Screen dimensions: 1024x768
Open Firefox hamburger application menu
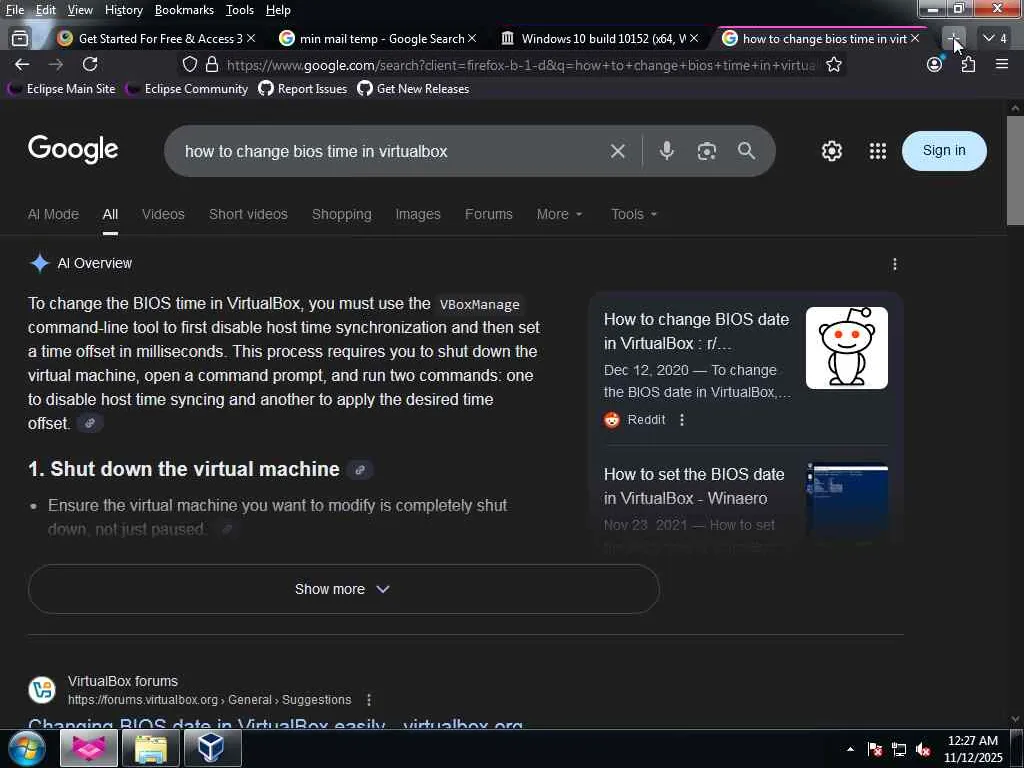(1002, 64)
